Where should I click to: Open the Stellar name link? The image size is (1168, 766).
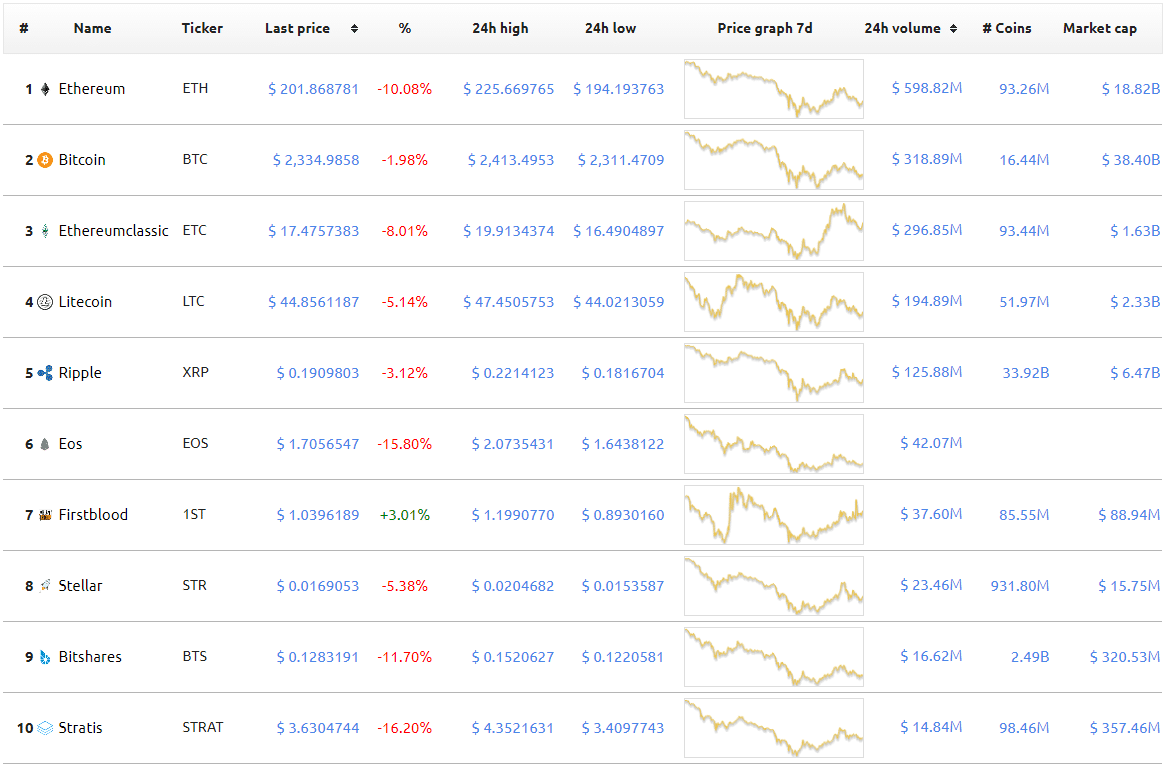80,586
